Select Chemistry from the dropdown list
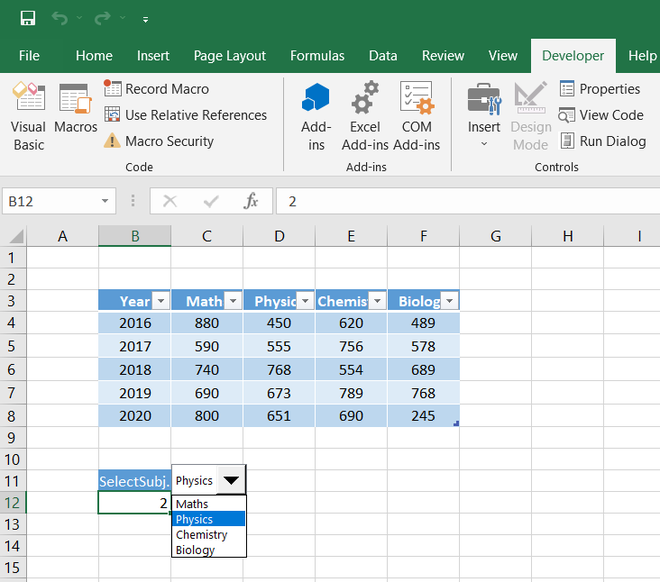Image resolution: width=660 pixels, height=582 pixels. click(201, 535)
